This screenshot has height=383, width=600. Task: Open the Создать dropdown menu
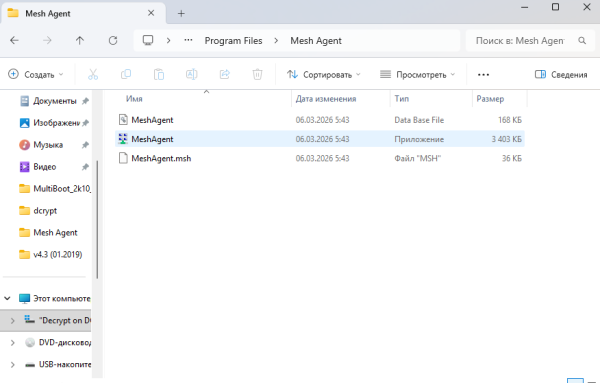tap(35, 74)
